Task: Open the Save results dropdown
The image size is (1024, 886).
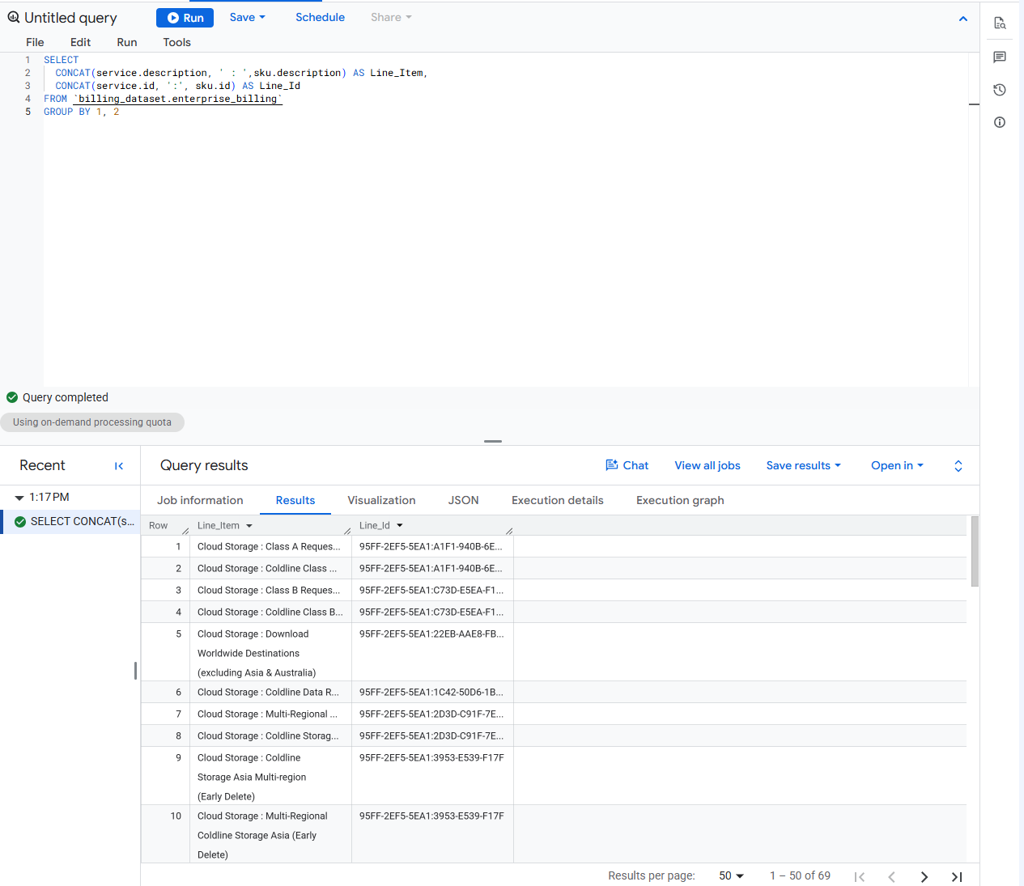Action: pyautogui.click(x=803, y=466)
